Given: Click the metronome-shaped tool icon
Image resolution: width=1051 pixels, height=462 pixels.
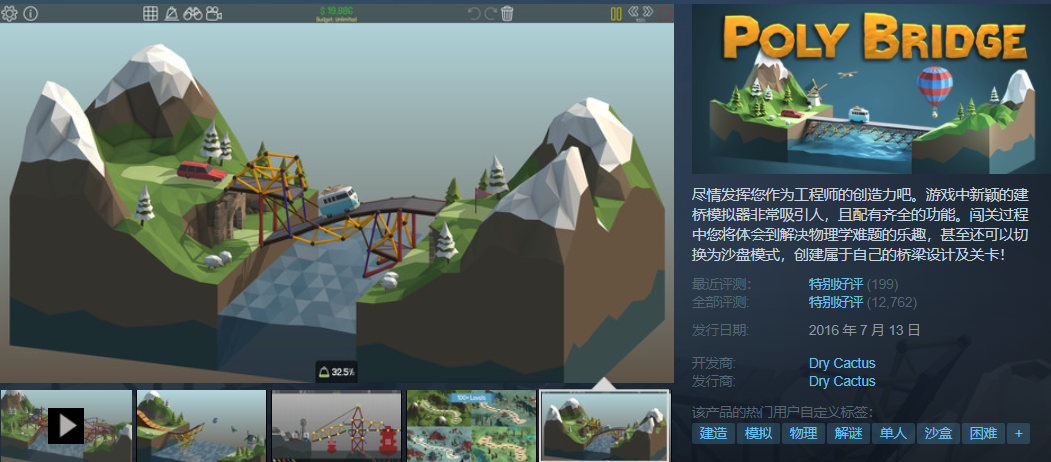Looking at the screenshot, I should point(172,13).
